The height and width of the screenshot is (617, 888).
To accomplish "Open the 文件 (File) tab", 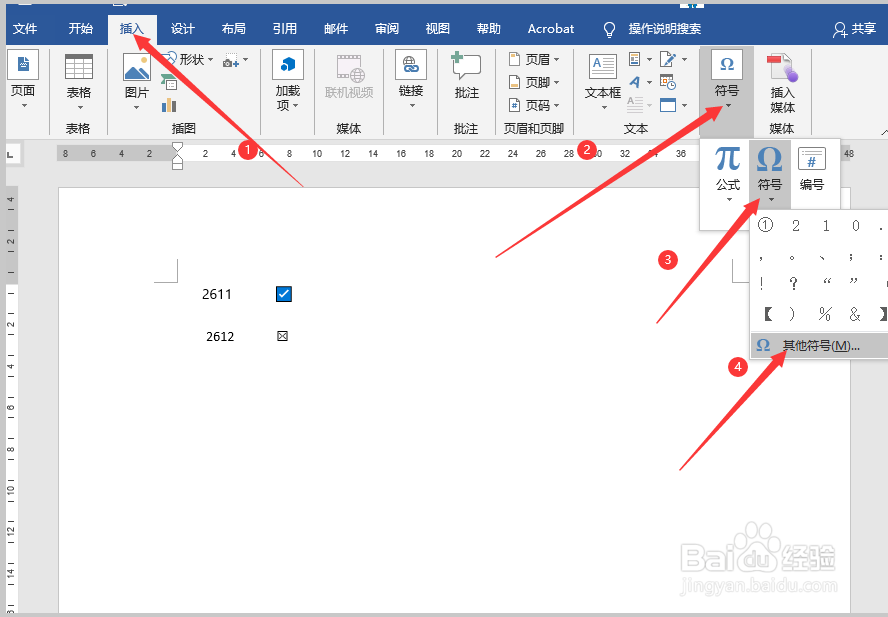I will 25,29.
